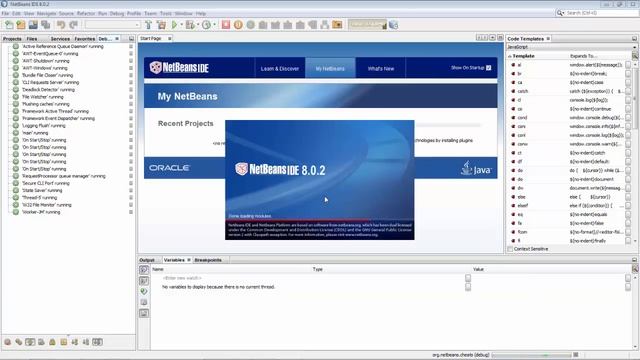Click the memory usage meter in the toolbar

367,25
